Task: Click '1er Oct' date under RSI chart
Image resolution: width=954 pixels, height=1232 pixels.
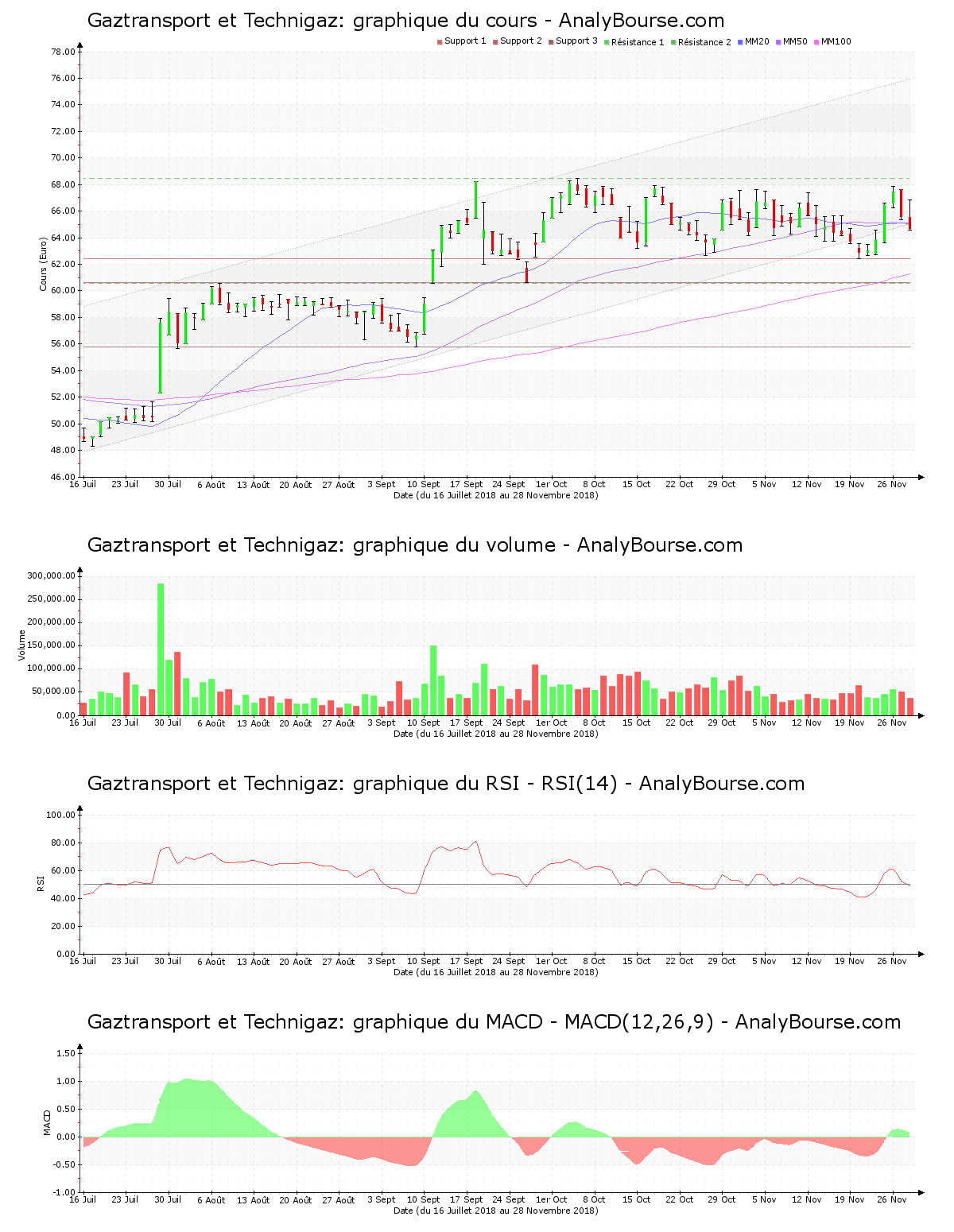Action: (x=551, y=961)
